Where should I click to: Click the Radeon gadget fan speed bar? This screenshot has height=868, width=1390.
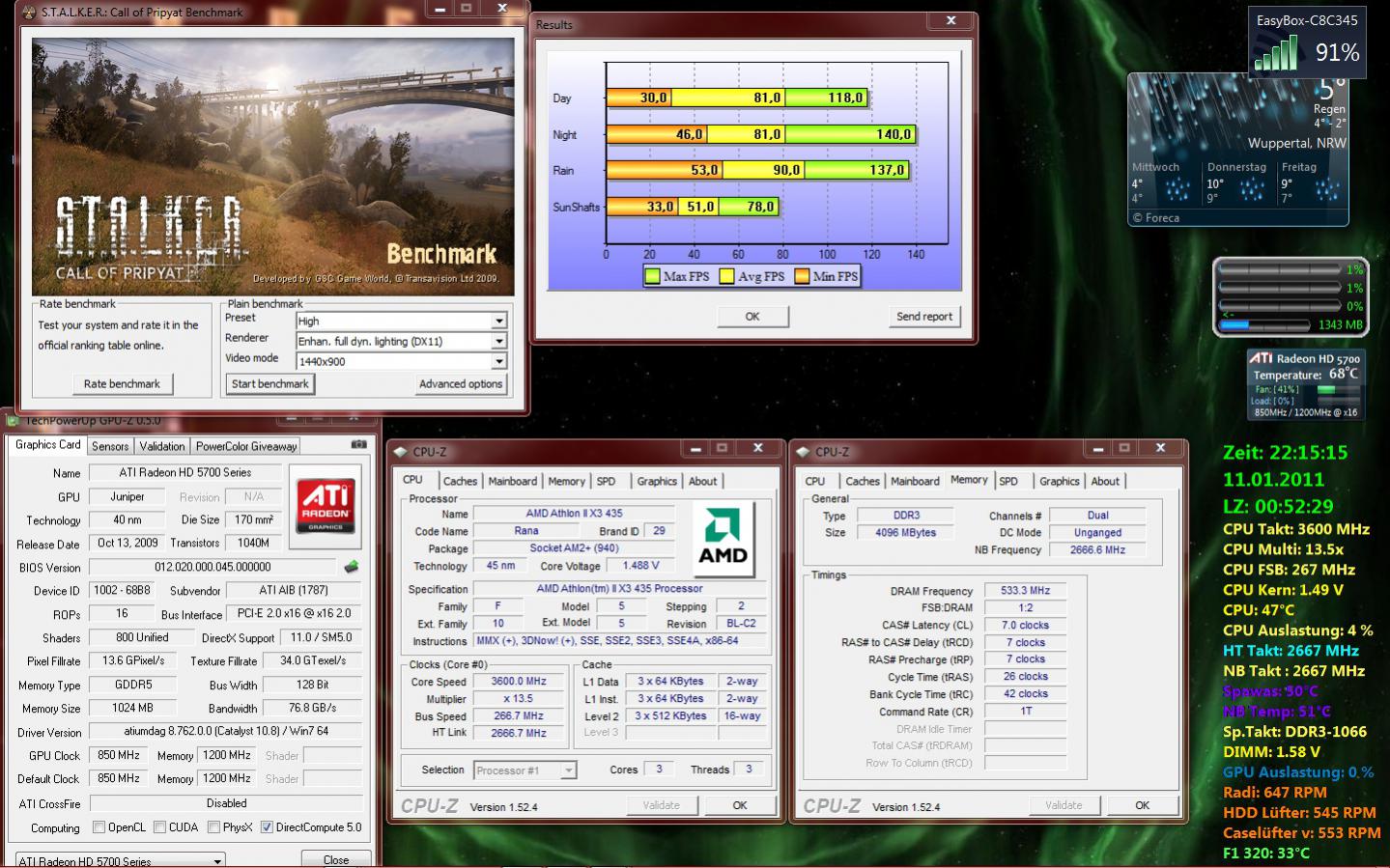(x=1338, y=390)
